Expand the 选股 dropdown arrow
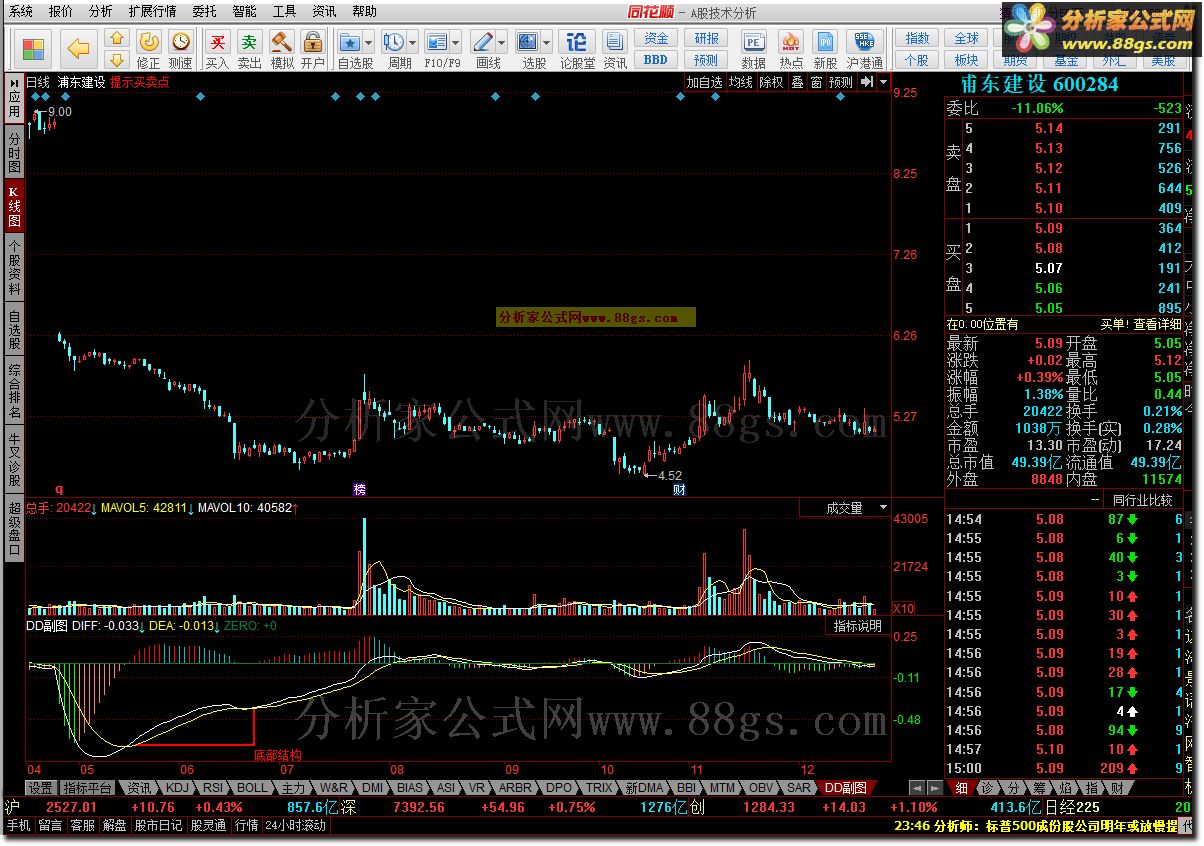1204x846 pixels. click(547, 43)
